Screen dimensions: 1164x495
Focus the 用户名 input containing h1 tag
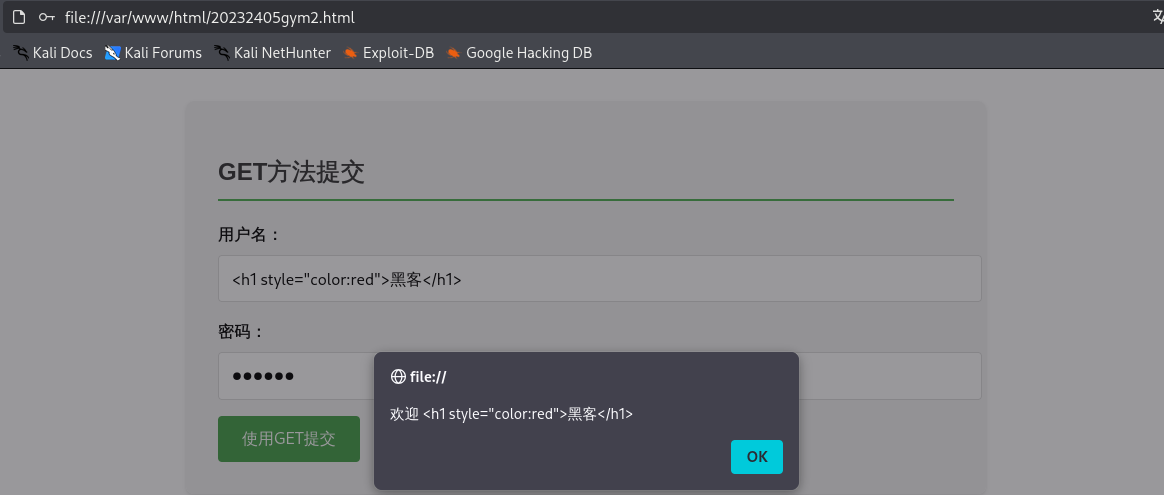click(x=600, y=279)
